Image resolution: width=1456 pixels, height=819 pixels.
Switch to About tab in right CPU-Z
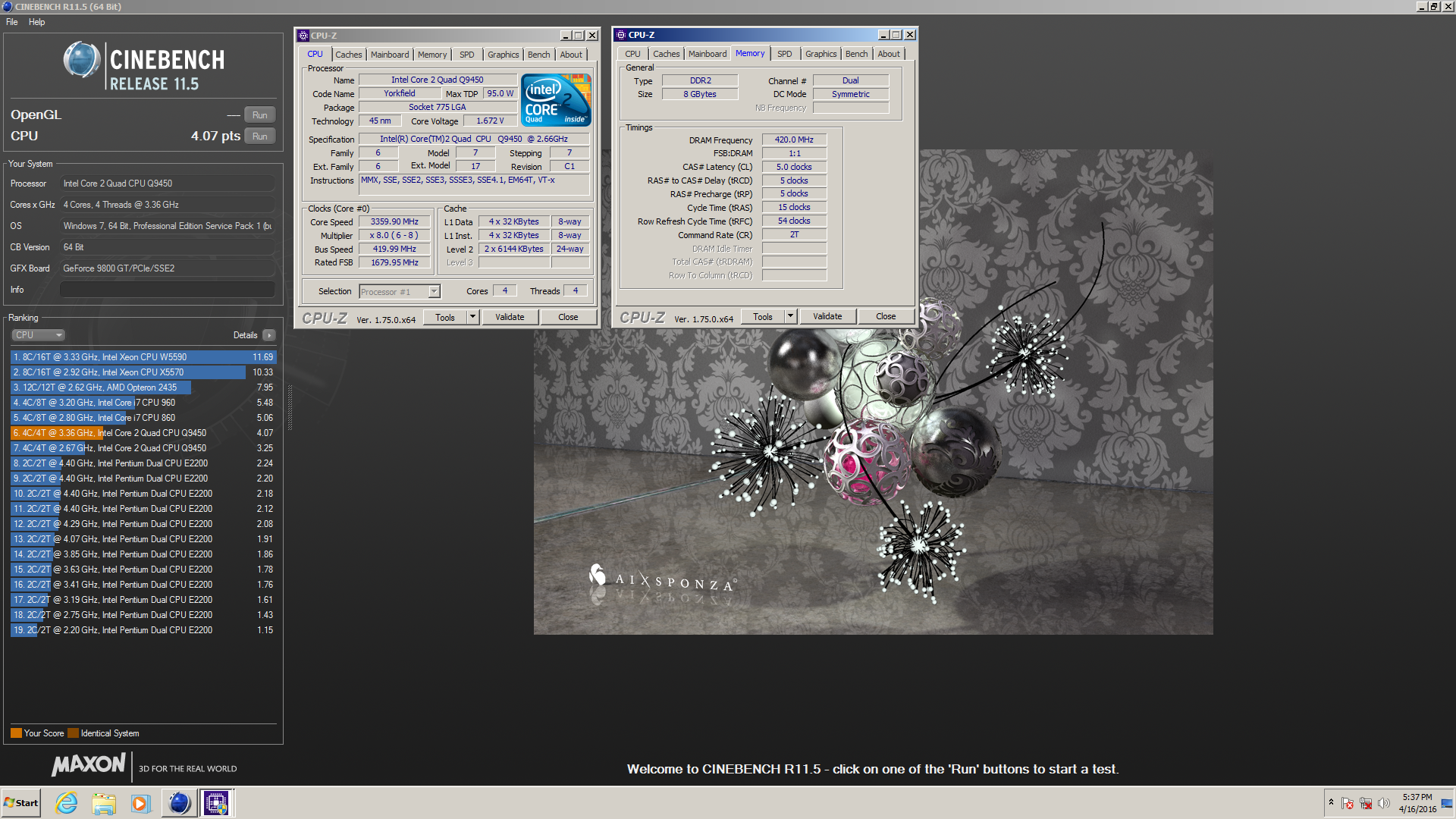(x=889, y=54)
